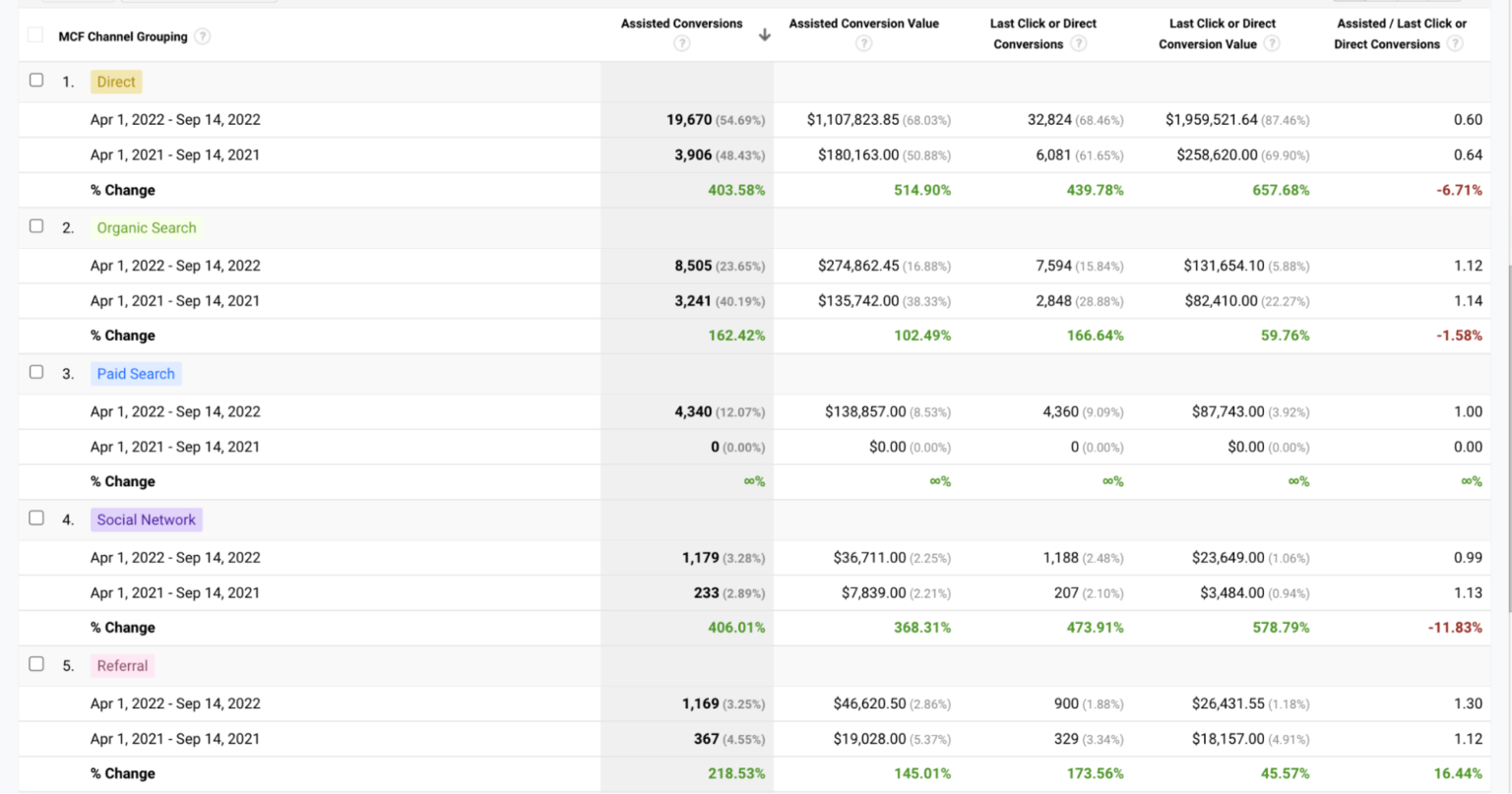This screenshot has height=794, width=1512.
Task: Open the Direct channel grouping
Action: pyautogui.click(x=116, y=82)
